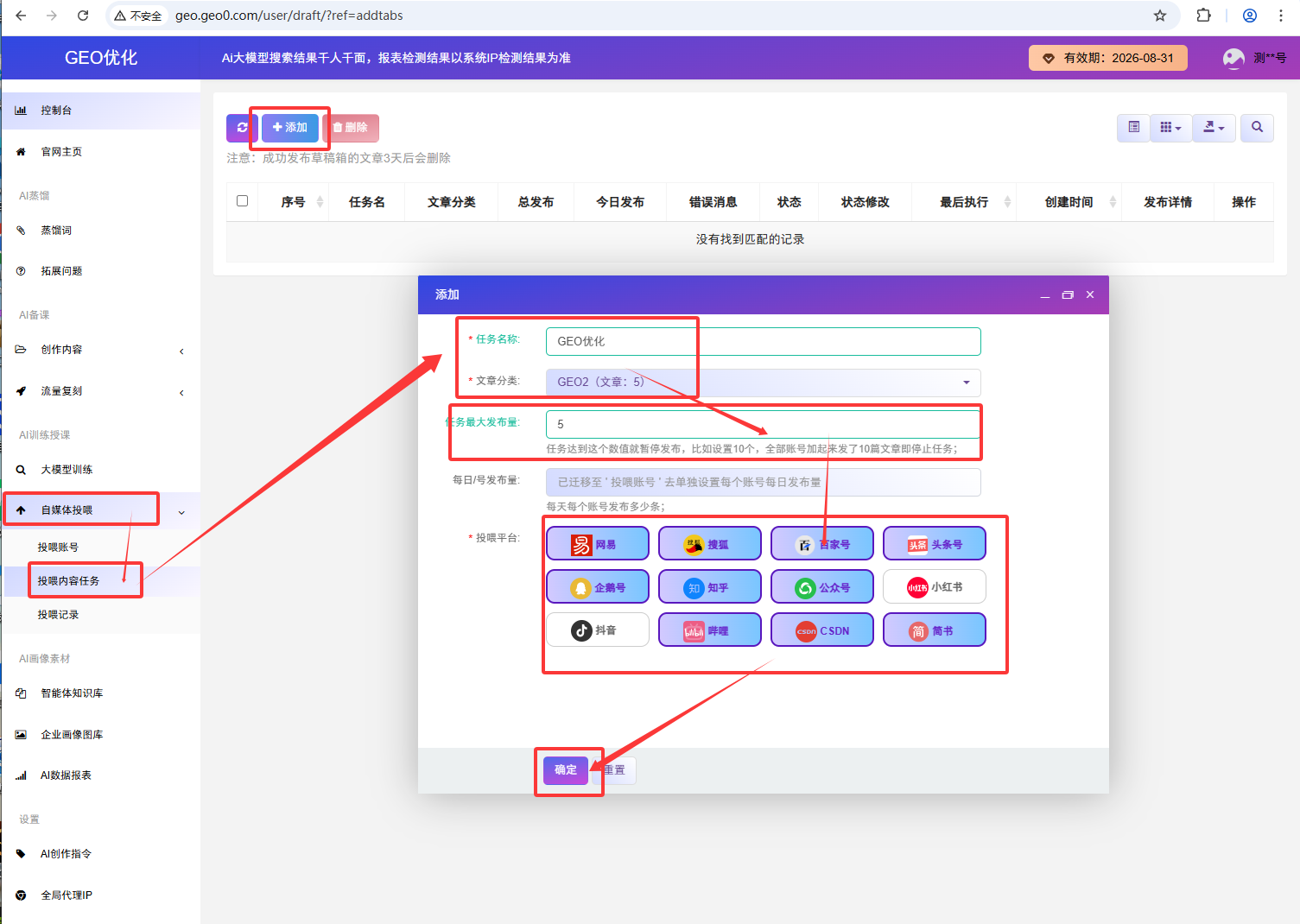The height and width of the screenshot is (924, 1300).
Task: Click the purple refresh icon button
Action: [241, 128]
